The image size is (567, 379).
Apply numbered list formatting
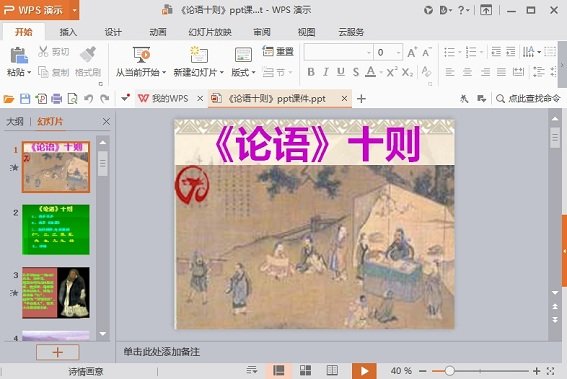(471, 52)
